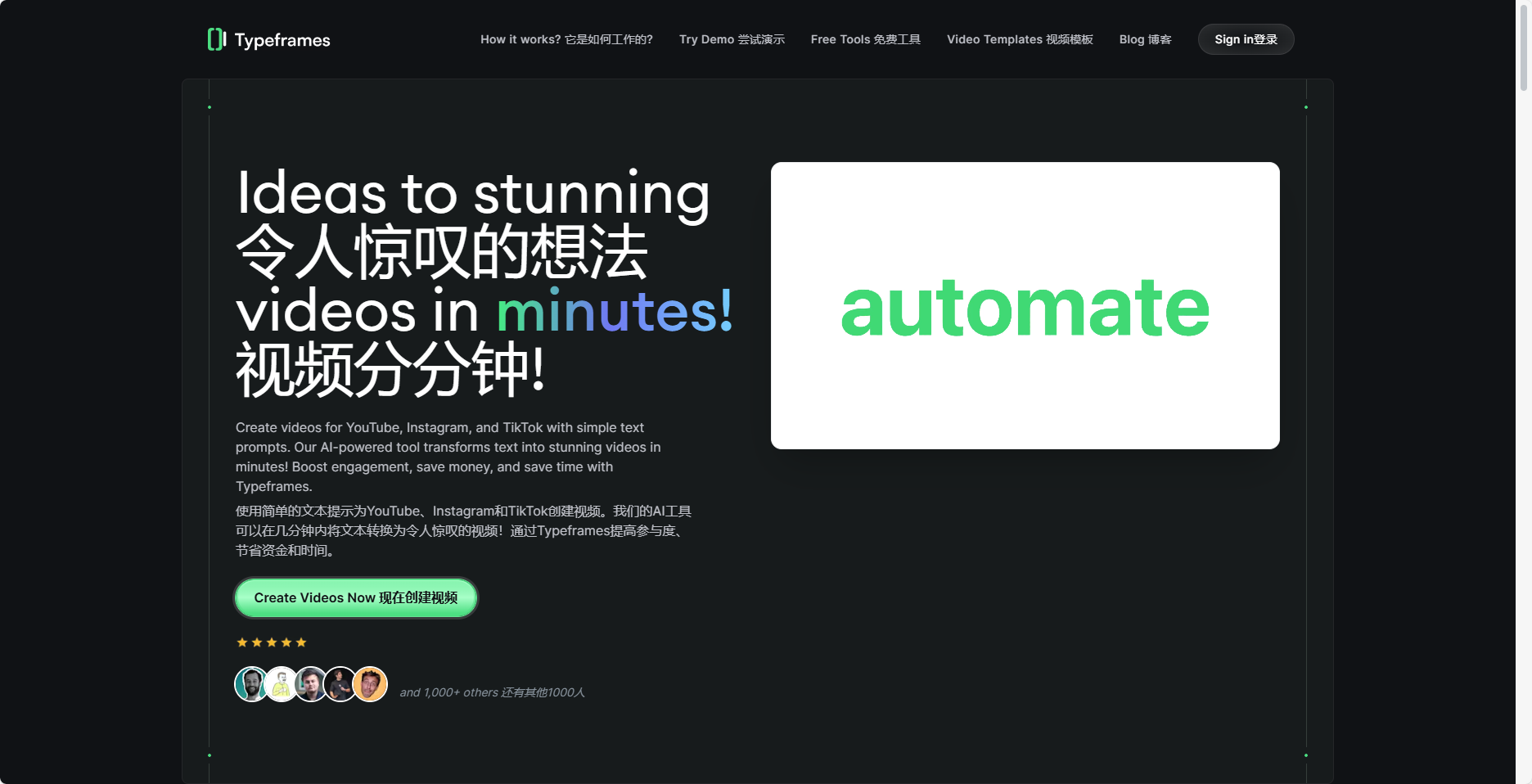Open Free Tools navigation item
1532x784 pixels.
click(x=866, y=39)
